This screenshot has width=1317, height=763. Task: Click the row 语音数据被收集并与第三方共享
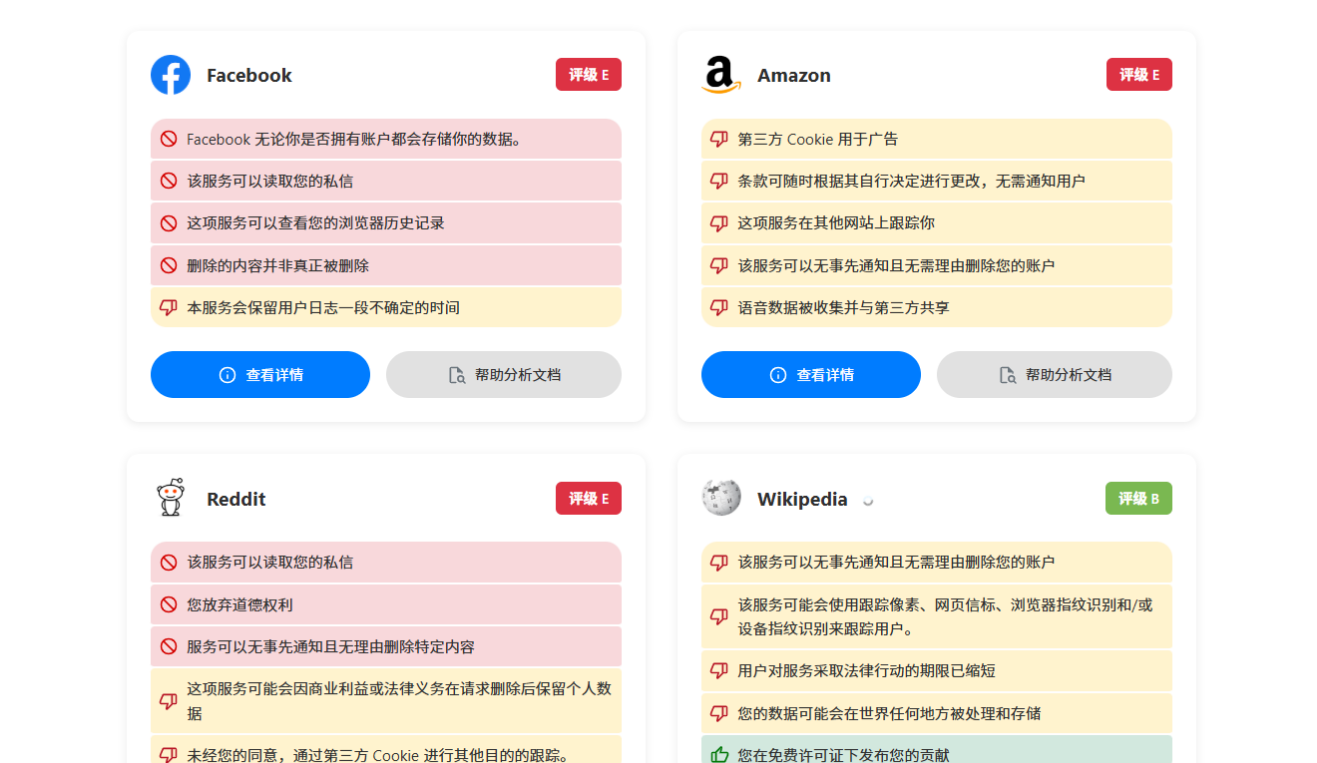click(x=937, y=307)
